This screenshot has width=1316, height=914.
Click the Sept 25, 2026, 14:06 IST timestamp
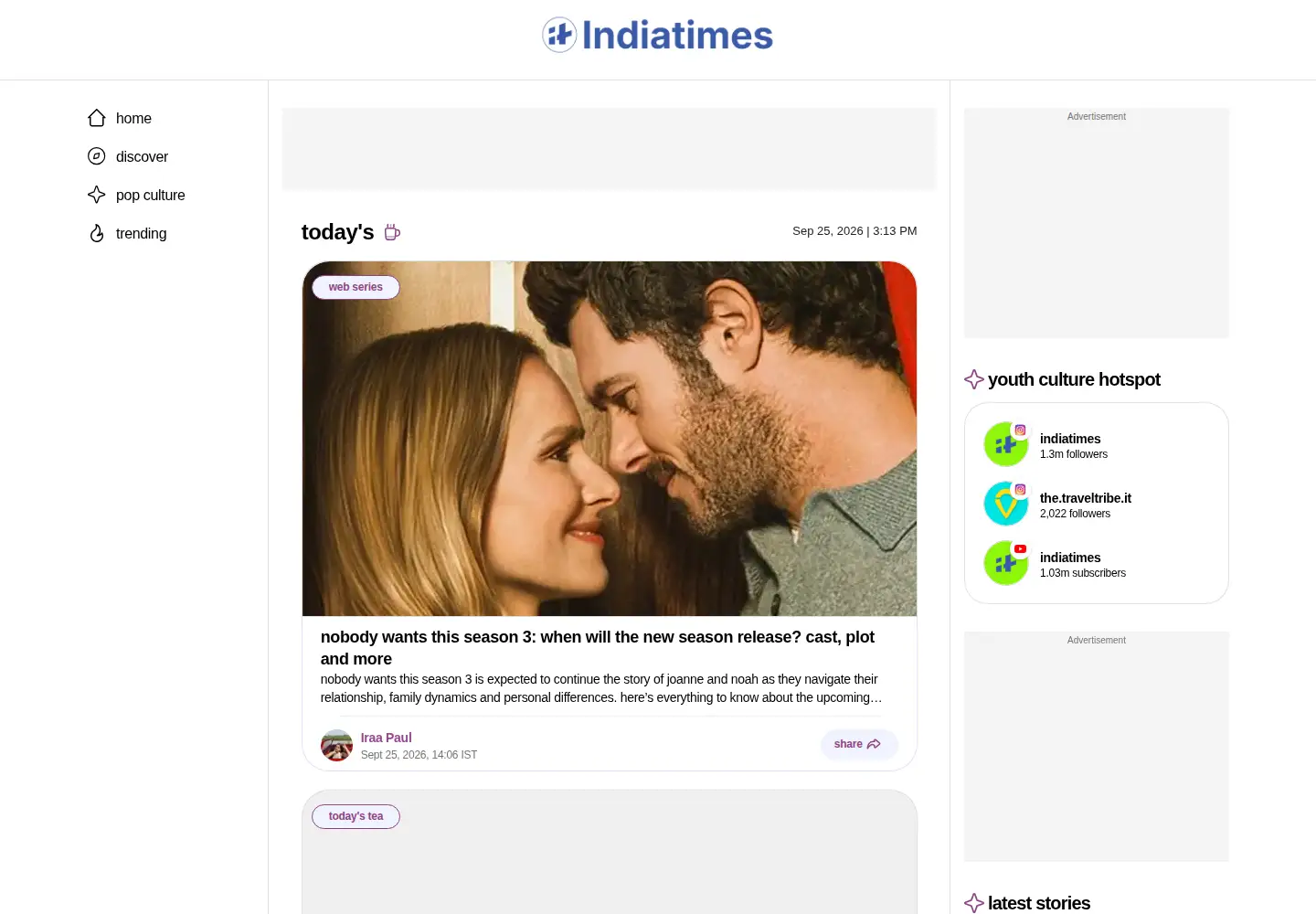tap(419, 755)
